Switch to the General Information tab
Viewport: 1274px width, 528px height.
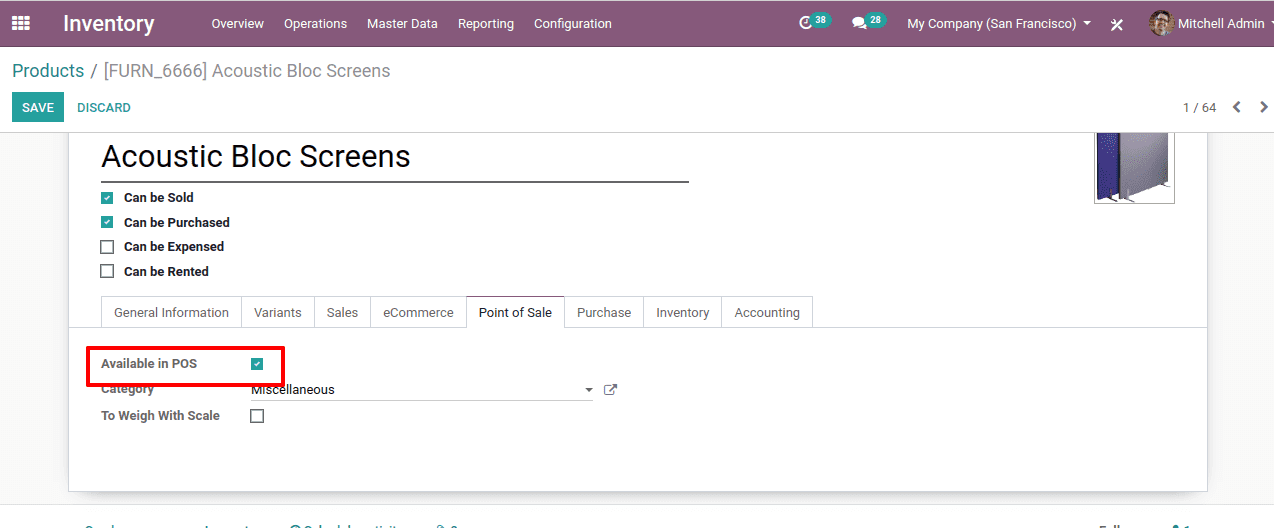[x=171, y=312]
